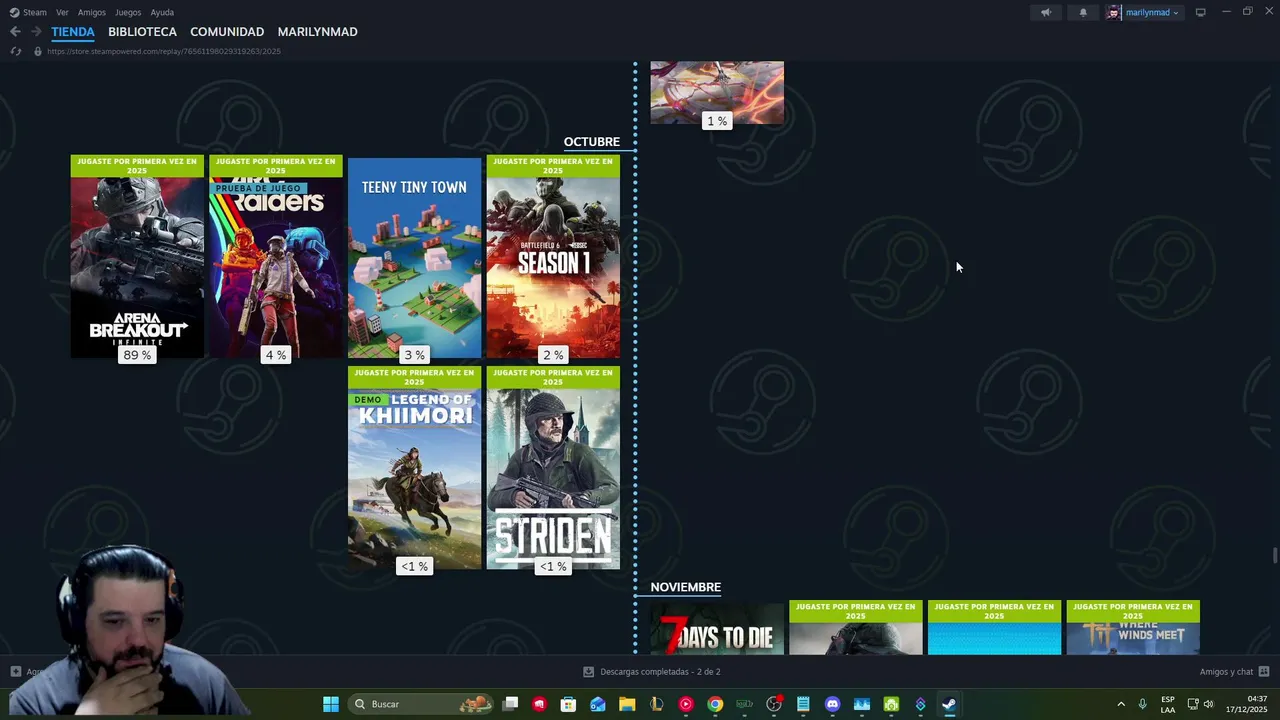Open the ESP LAA language selector
This screenshot has height=720, width=1280.
click(x=1168, y=704)
